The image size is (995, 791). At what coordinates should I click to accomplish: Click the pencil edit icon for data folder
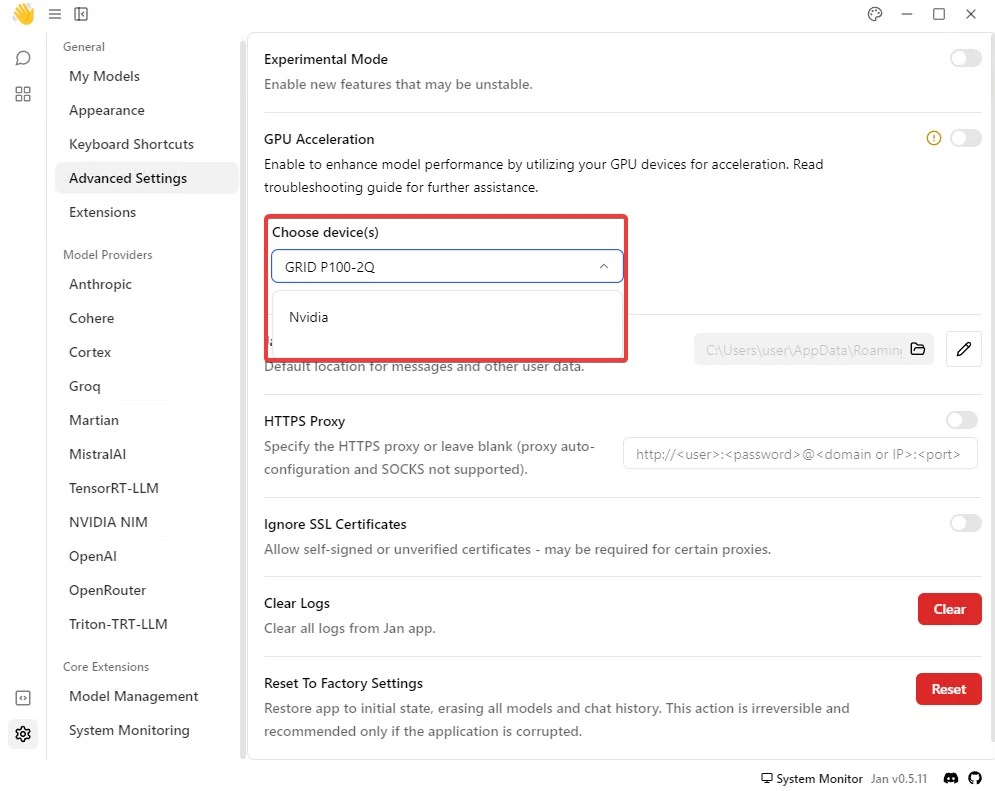pyautogui.click(x=963, y=349)
